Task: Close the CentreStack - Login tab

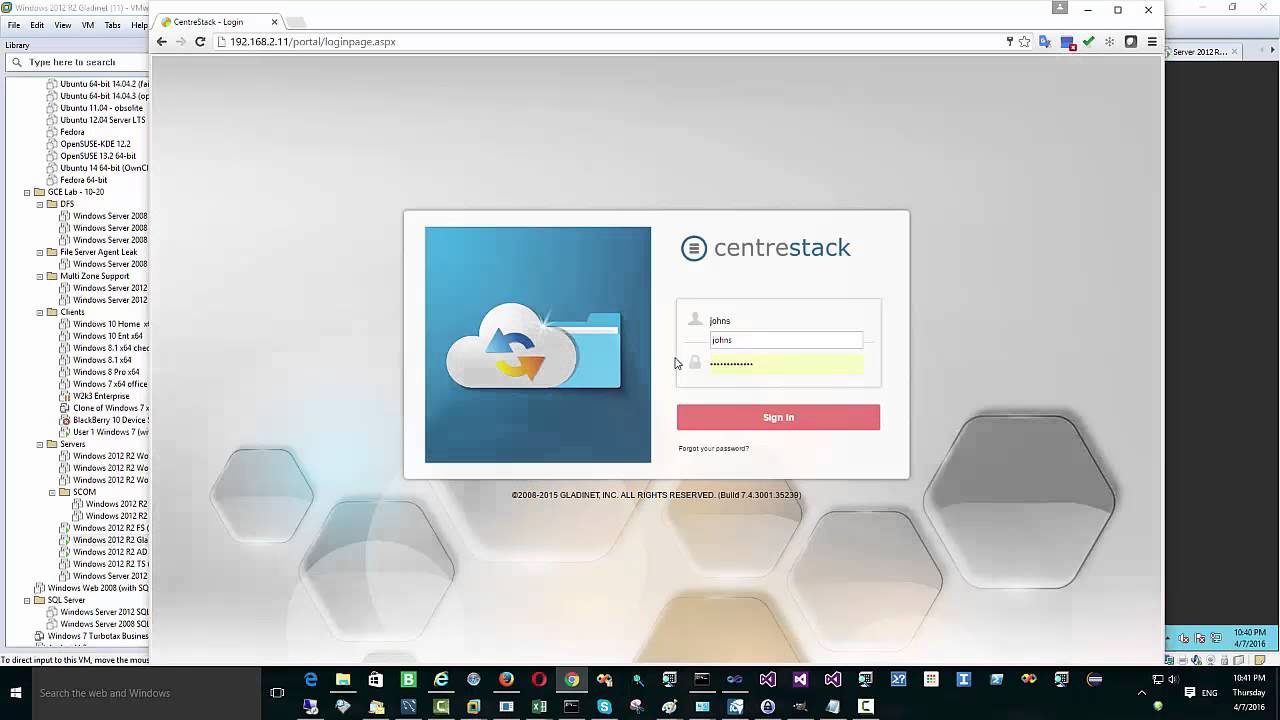Action: 274,22
